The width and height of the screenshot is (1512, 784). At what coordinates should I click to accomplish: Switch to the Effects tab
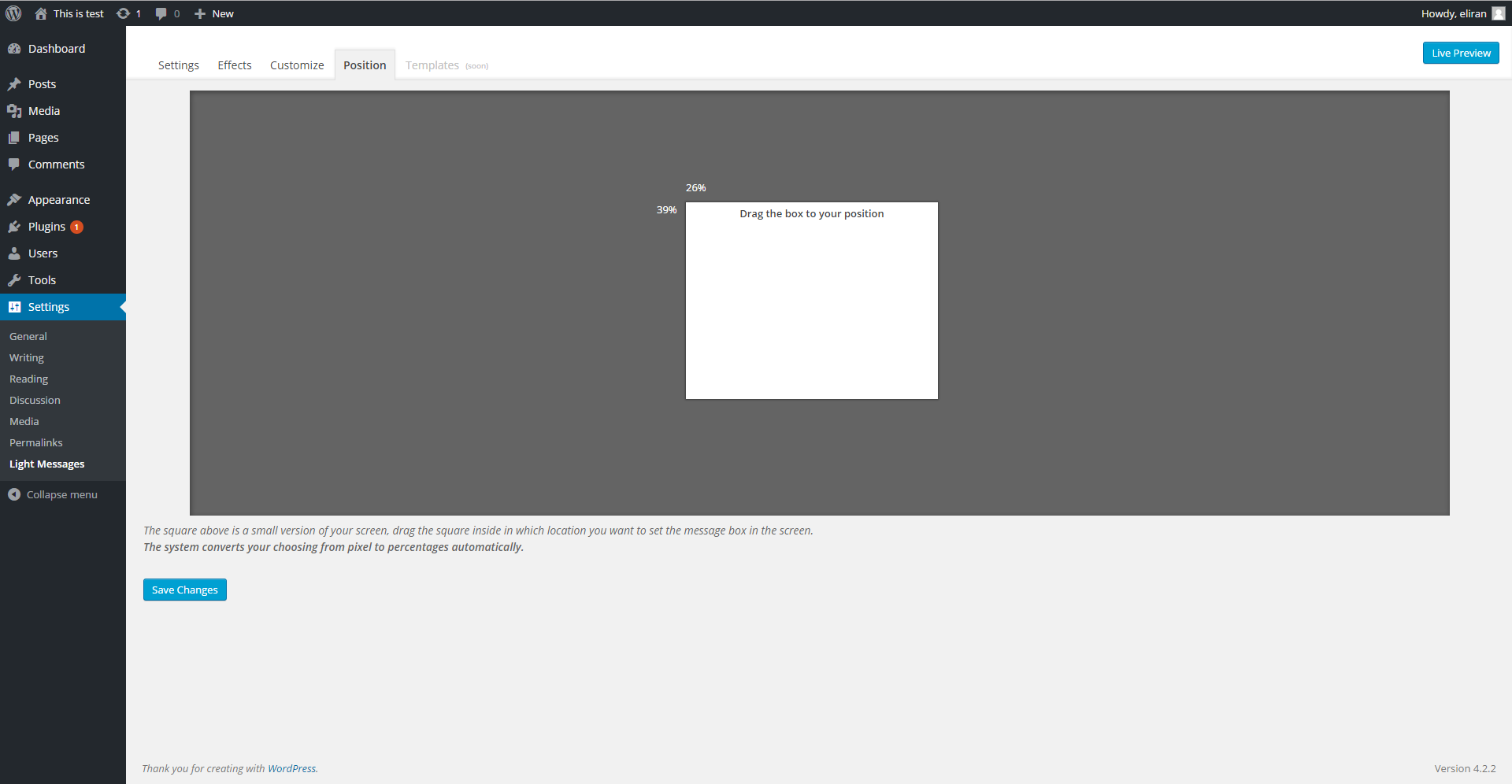pyautogui.click(x=235, y=65)
